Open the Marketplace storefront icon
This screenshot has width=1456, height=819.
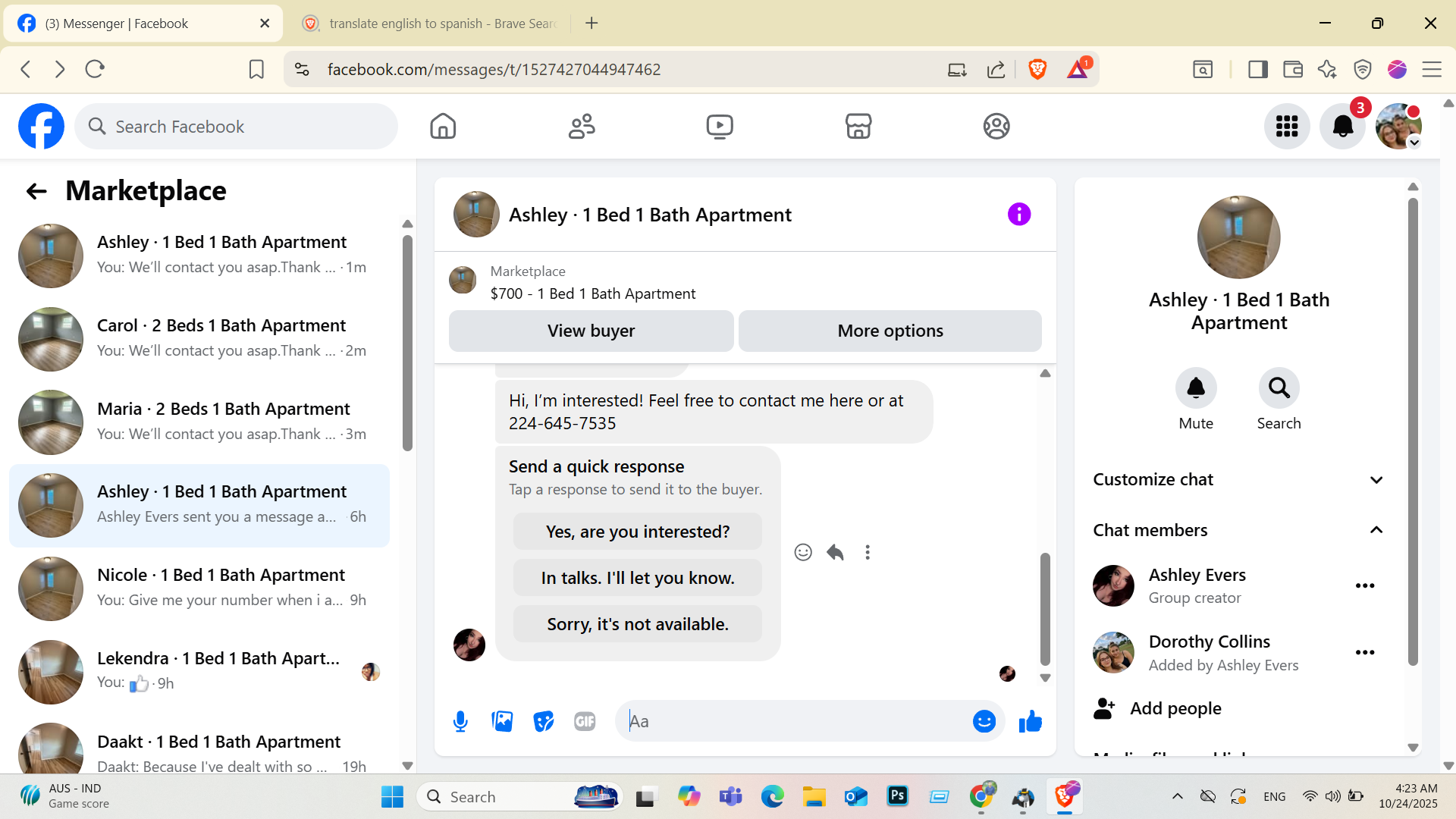[858, 126]
